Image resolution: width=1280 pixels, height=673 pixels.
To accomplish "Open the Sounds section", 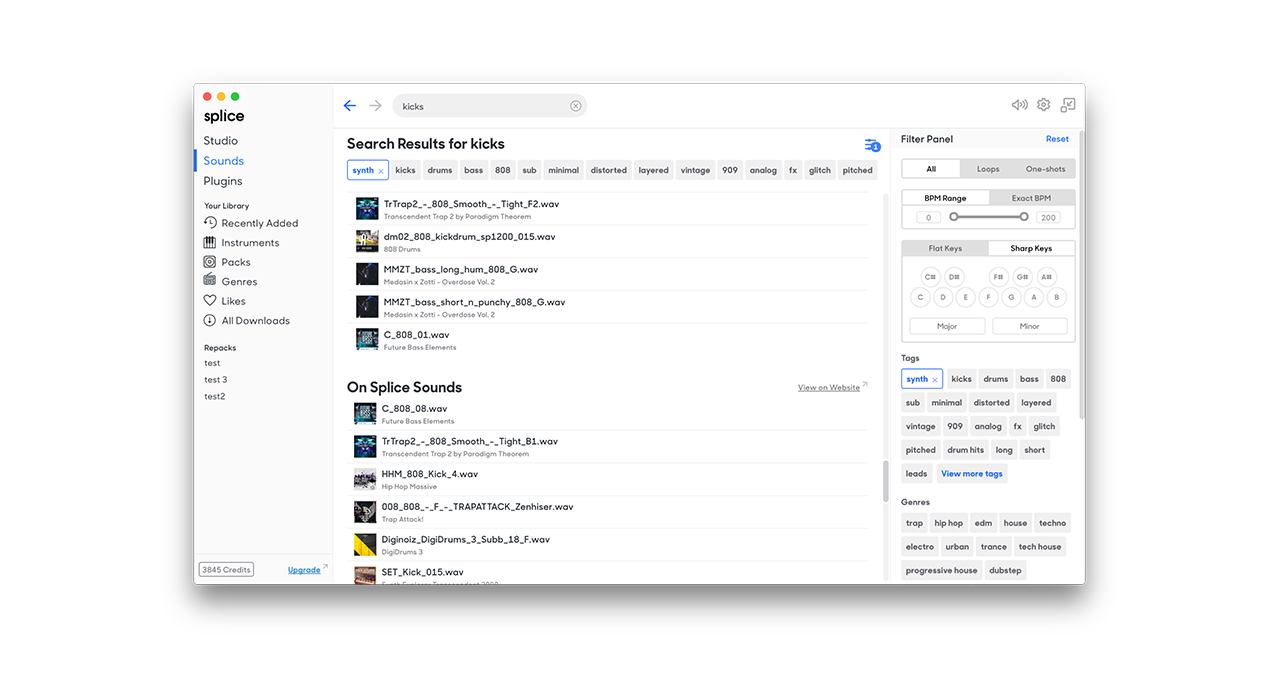I will [x=224, y=161].
